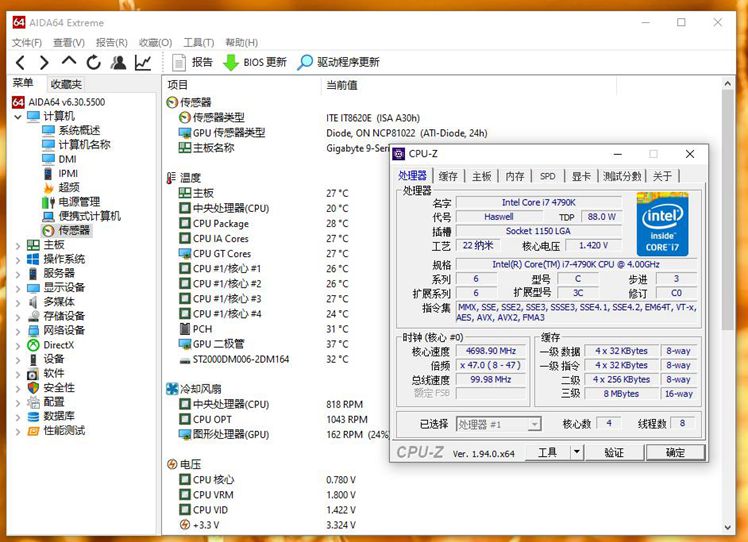Click the 性能测试 tree icon
The width and height of the screenshot is (748, 542).
(33, 431)
